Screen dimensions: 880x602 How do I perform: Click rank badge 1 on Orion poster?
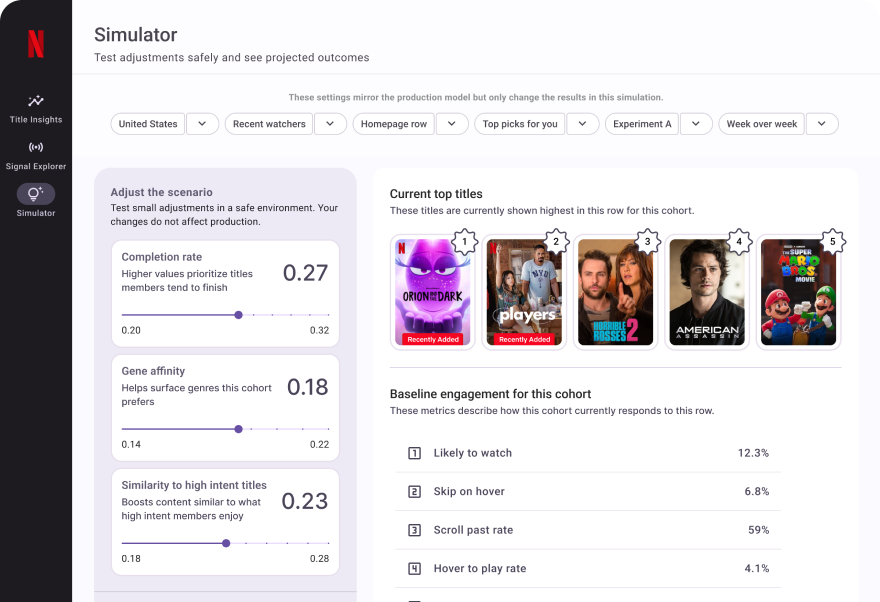[x=463, y=241]
